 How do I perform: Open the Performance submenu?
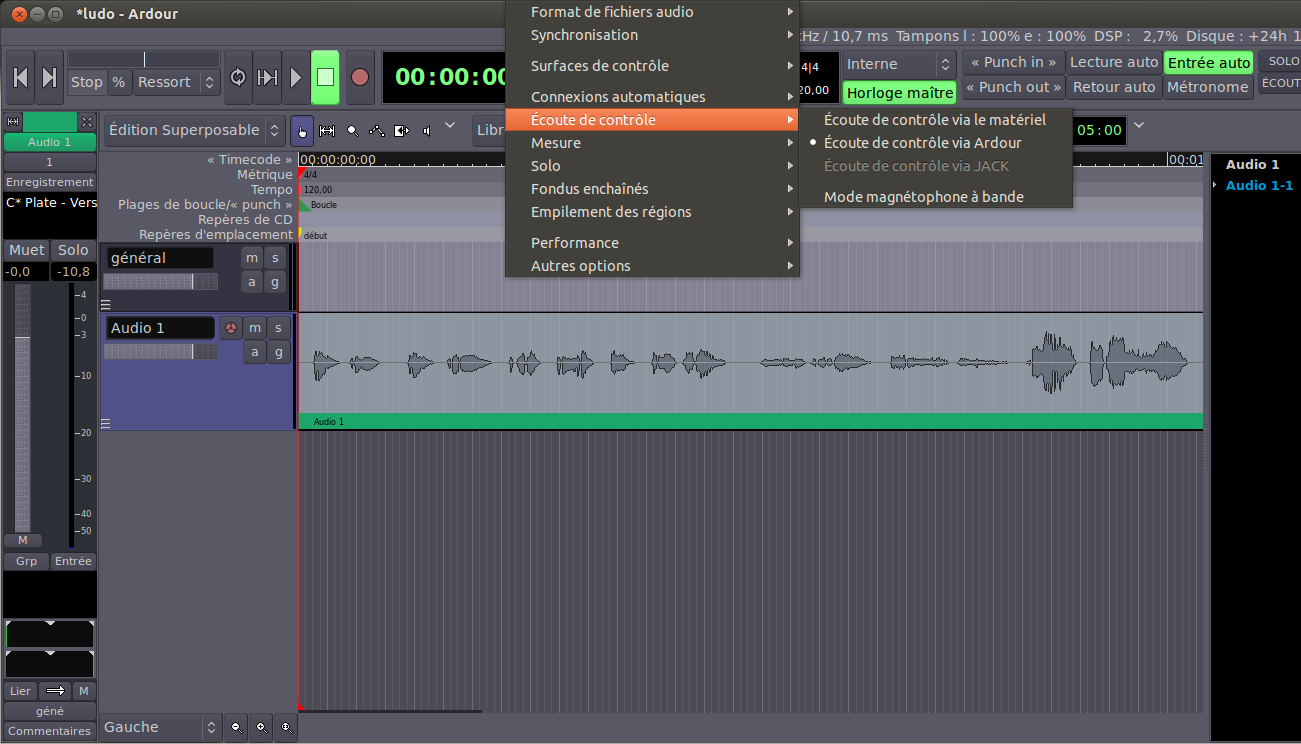tap(652, 243)
